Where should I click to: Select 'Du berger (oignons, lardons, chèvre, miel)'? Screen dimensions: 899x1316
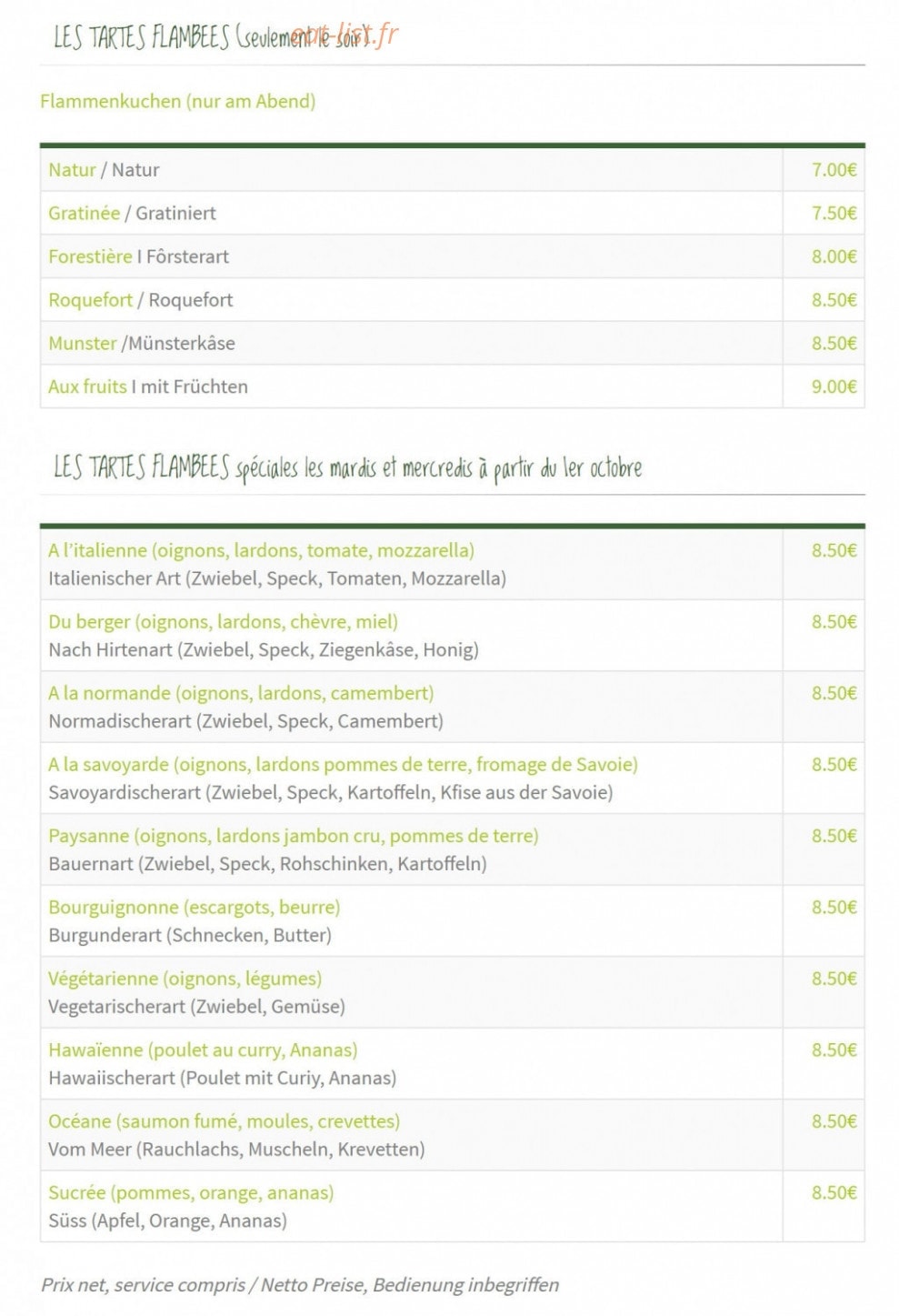click(x=223, y=622)
